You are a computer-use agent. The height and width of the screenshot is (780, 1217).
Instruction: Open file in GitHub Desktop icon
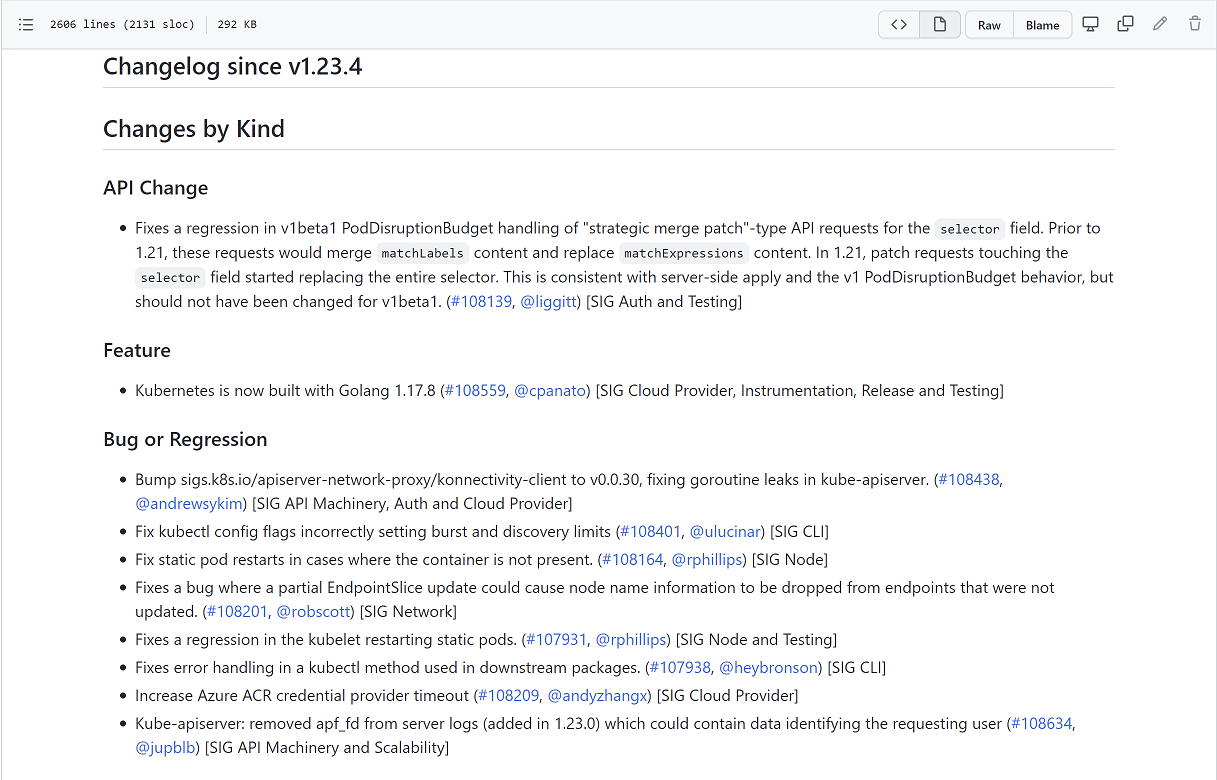pyautogui.click(x=1091, y=24)
